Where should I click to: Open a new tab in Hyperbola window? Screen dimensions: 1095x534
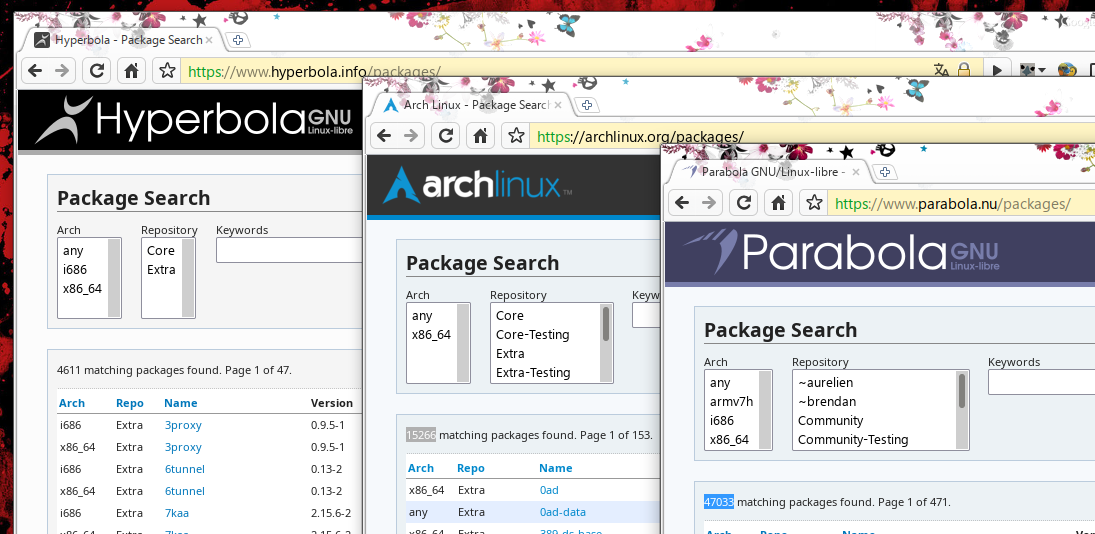point(238,40)
